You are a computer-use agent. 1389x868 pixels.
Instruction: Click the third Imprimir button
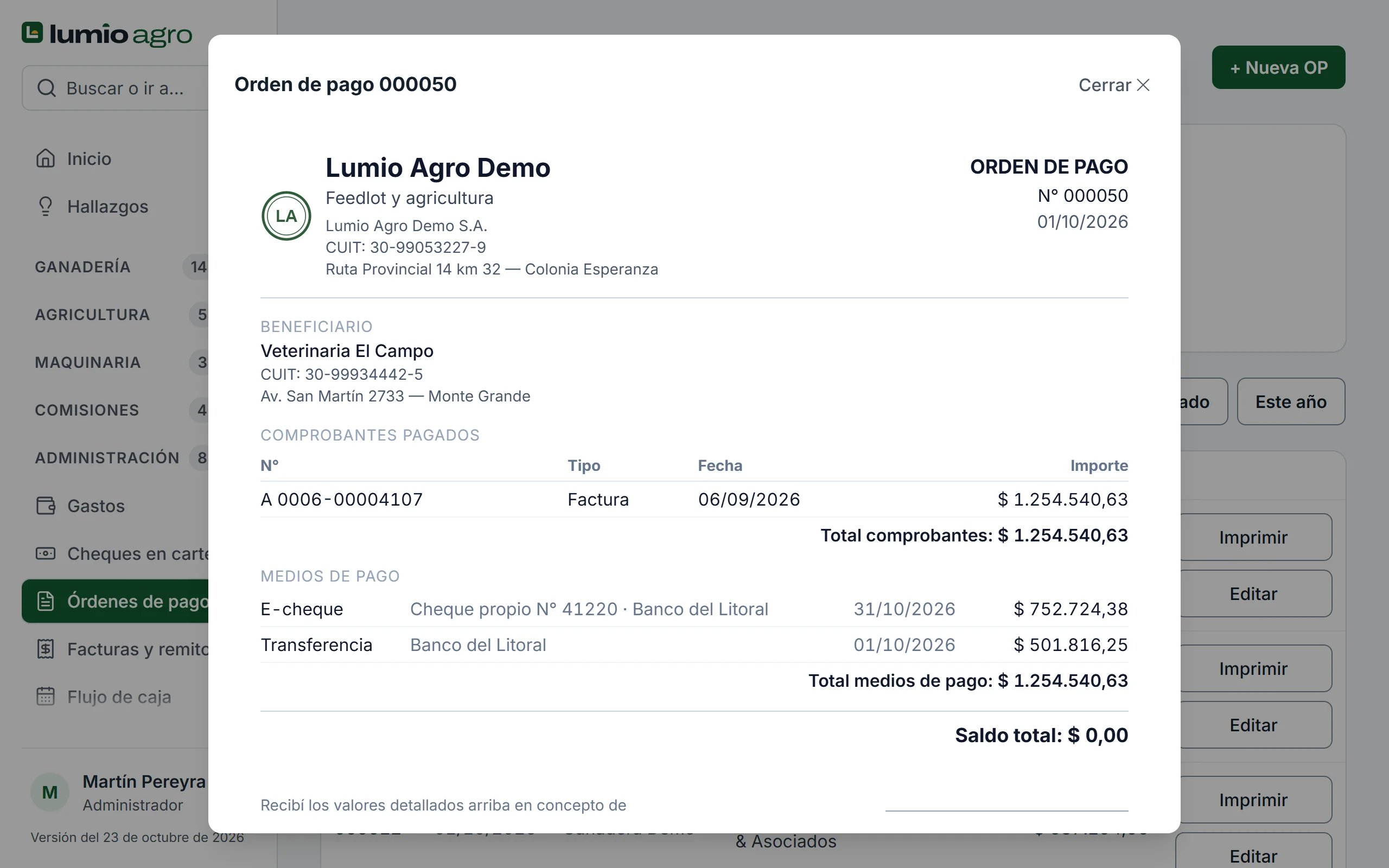pyautogui.click(x=1253, y=800)
